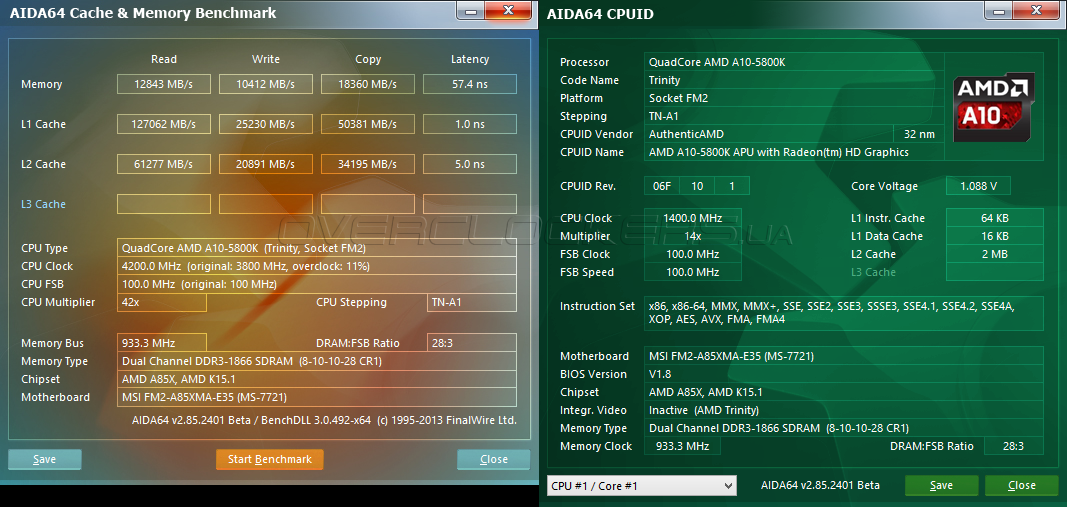The height and width of the screenshot is (507, 1067).
Task: Select Stepping value TN-A1 in CPUID window
Action: [795, 116]
